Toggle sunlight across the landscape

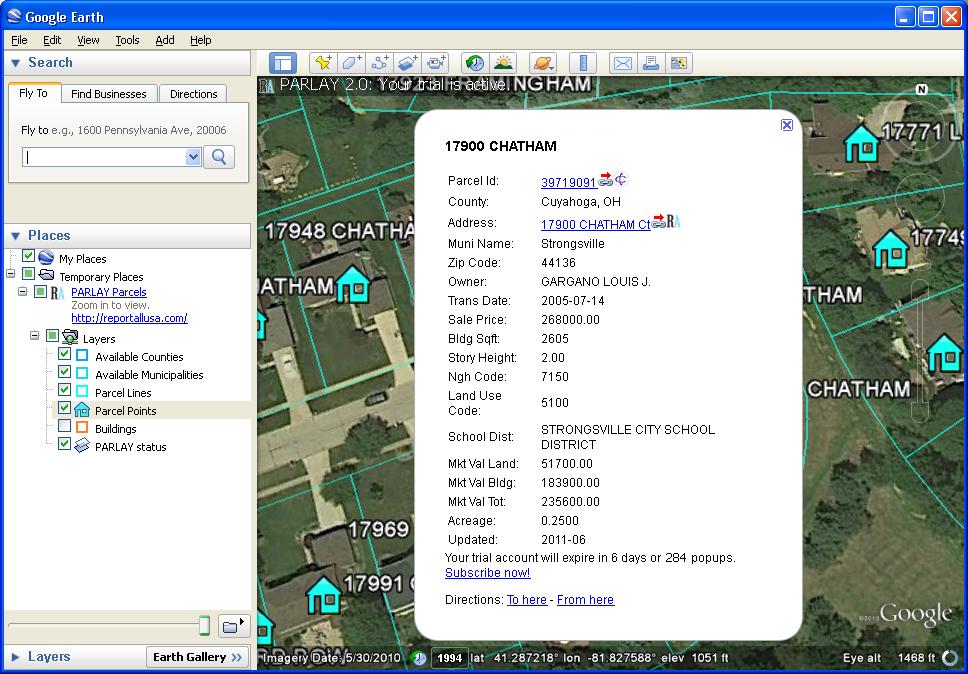tap(503, 63)
